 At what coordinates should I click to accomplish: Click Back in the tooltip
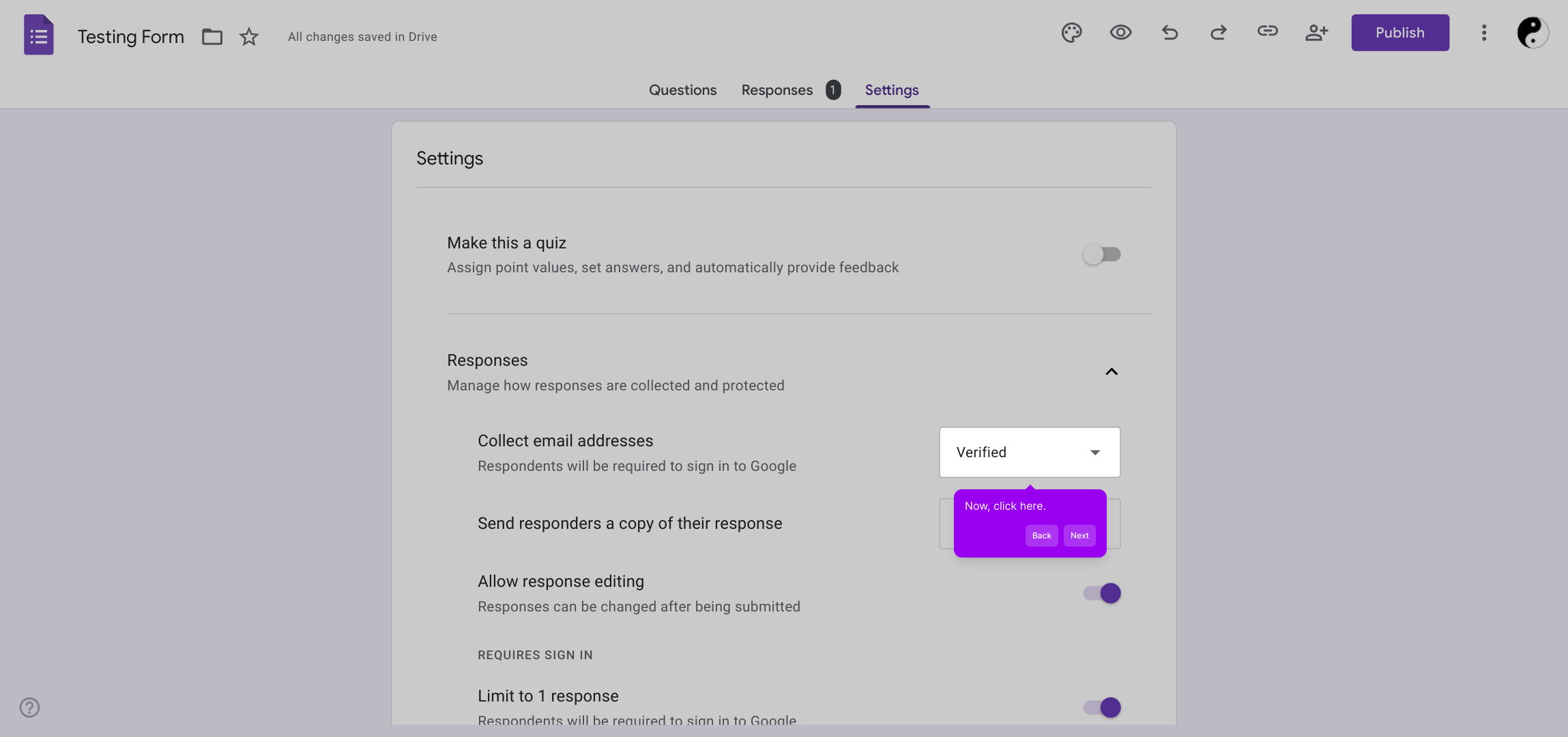tap(1041, 536)
